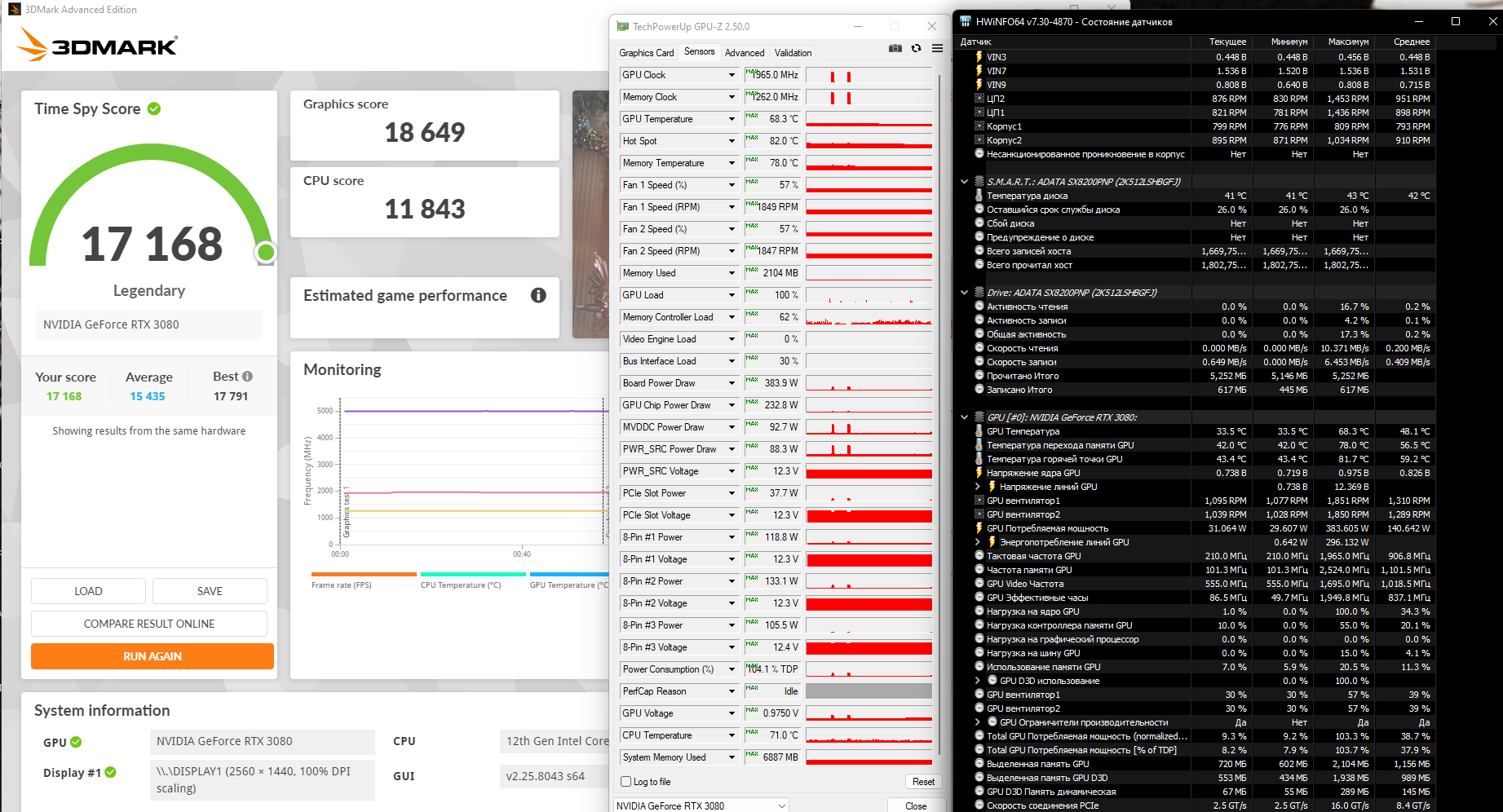This screenshot has width=1503, height=812.
Task: Refresh GPU-Z sensors with the refresh icon
Action: point(917,48)
